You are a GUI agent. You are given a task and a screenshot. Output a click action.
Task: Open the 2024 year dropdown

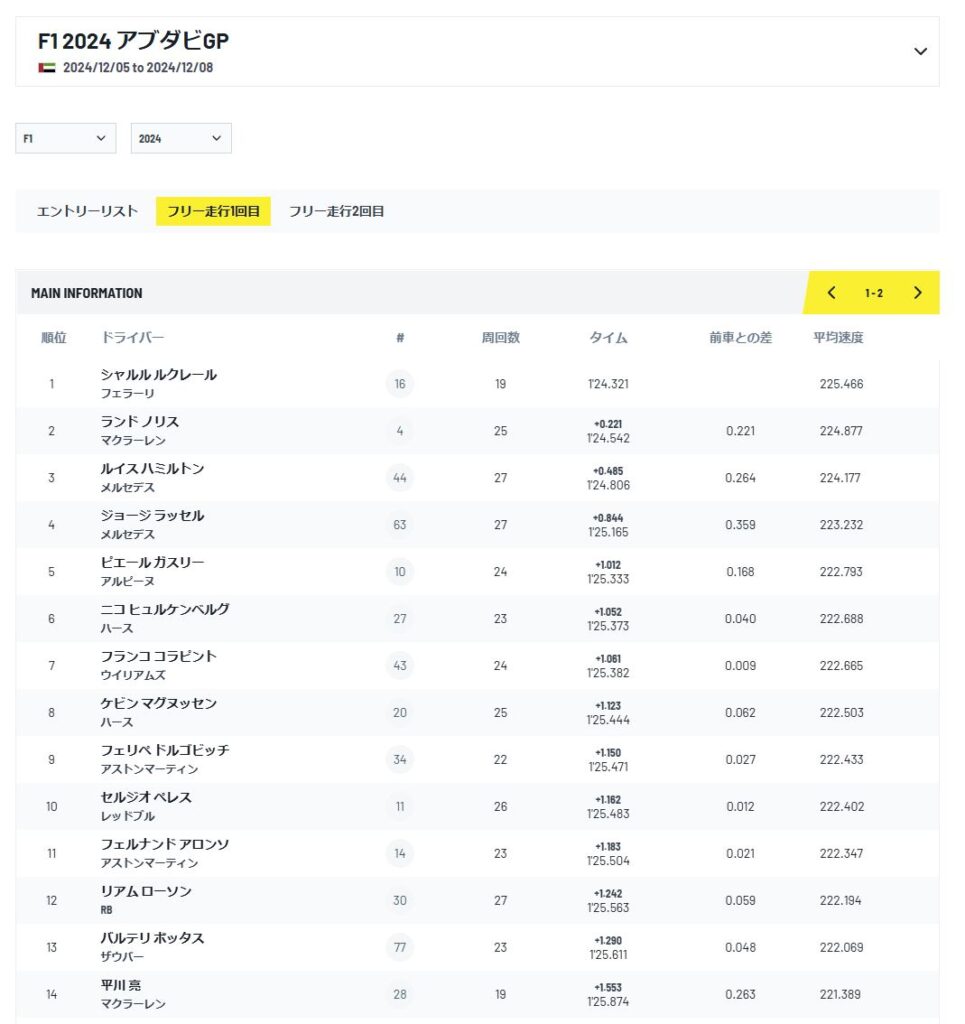[181, 138]
